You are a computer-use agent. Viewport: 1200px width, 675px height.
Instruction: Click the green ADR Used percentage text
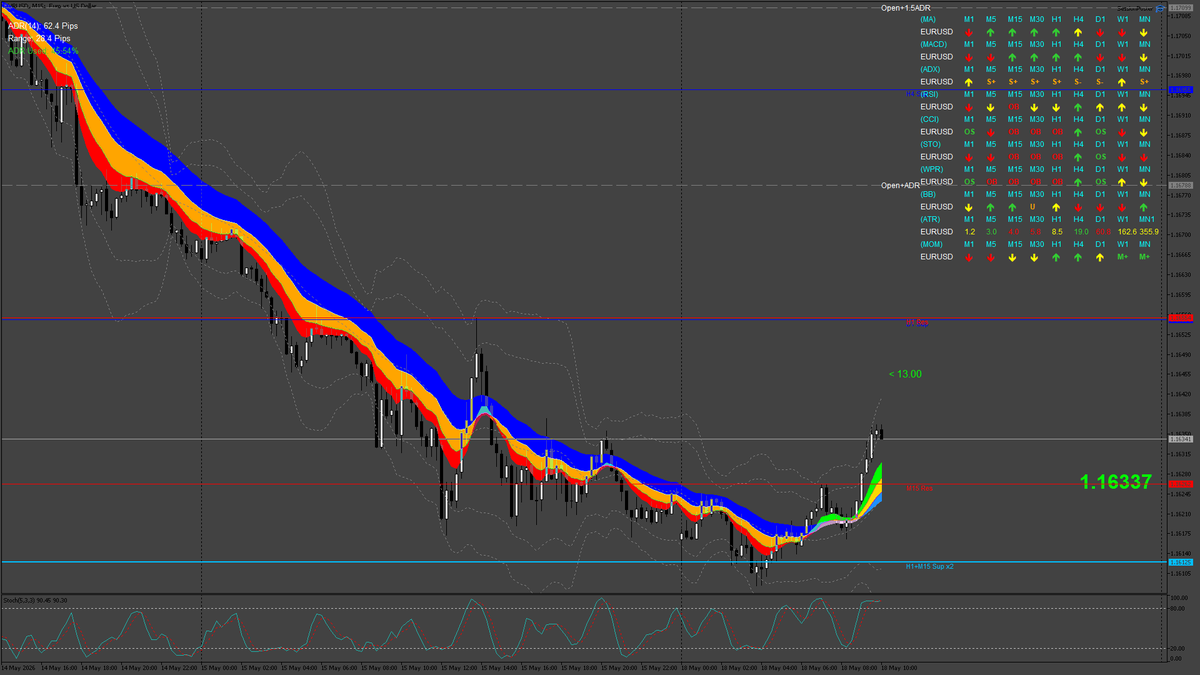43,50
